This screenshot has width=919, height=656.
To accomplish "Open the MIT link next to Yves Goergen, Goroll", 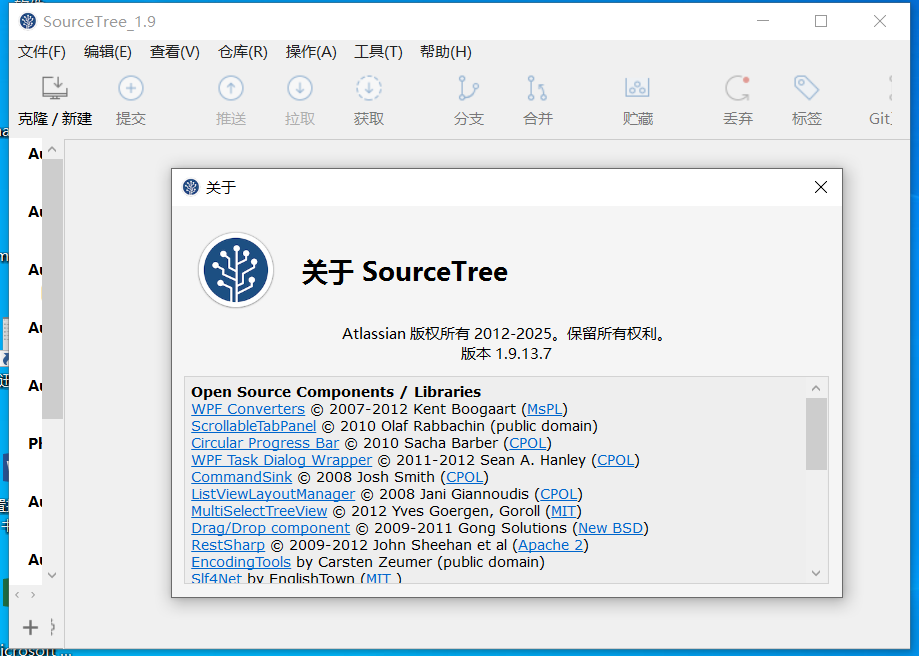I will (563, 511).
